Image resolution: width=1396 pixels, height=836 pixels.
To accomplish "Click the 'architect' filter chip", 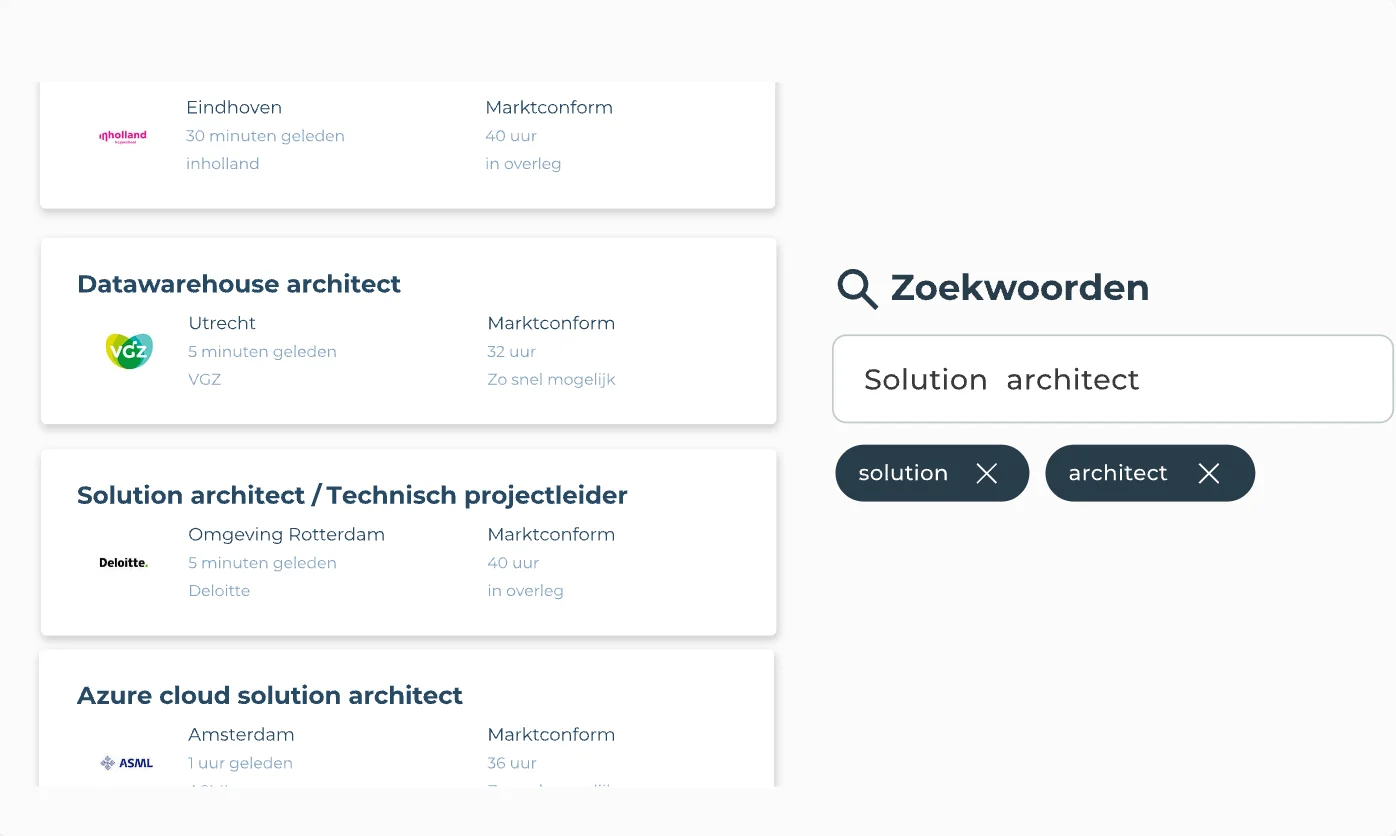I will click(x=1117, y=473).
